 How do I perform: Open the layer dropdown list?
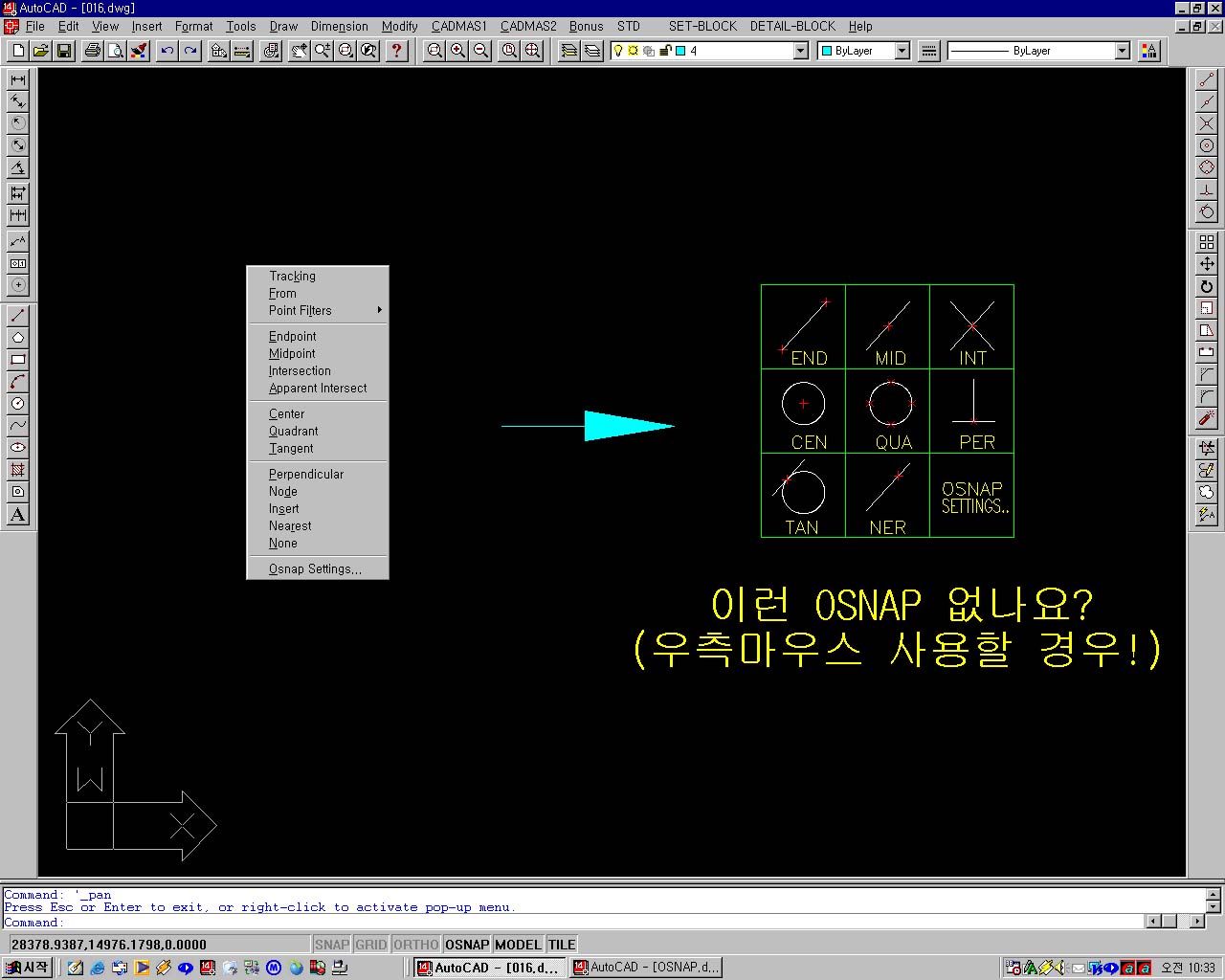pyautogui.click(x=800, y=51)
